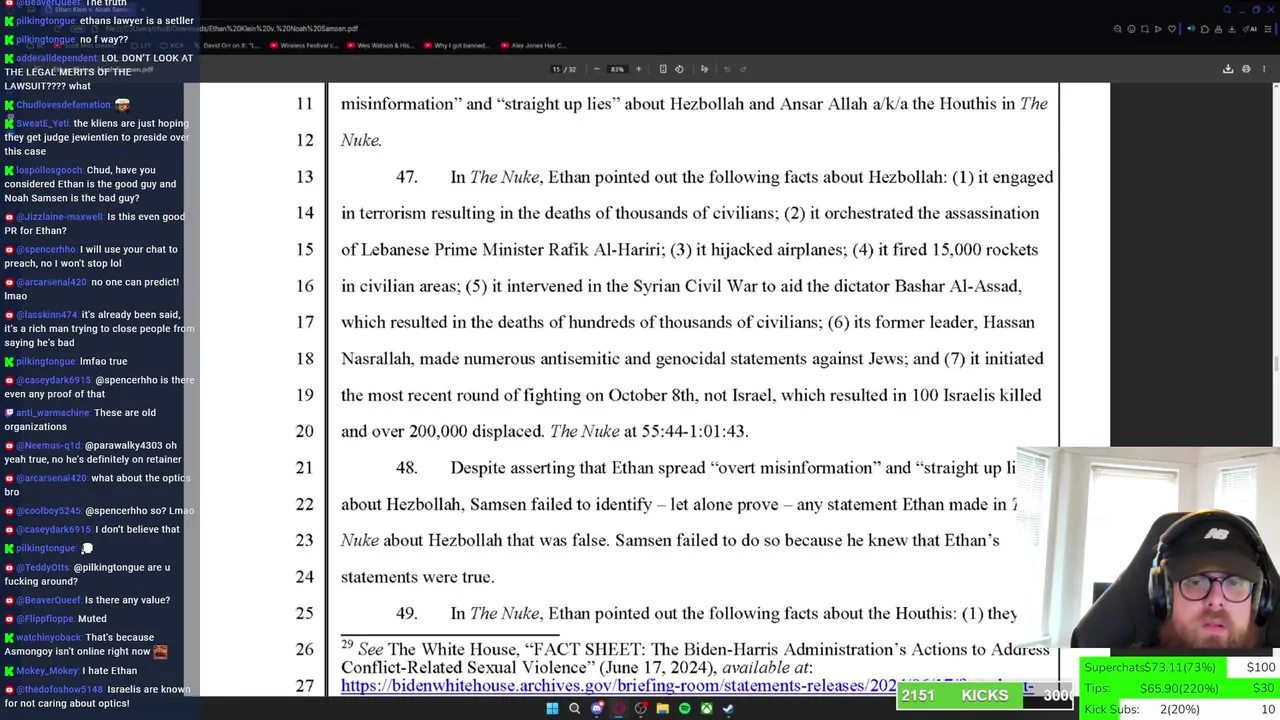Open Xbox app from the taskbar

707,708
